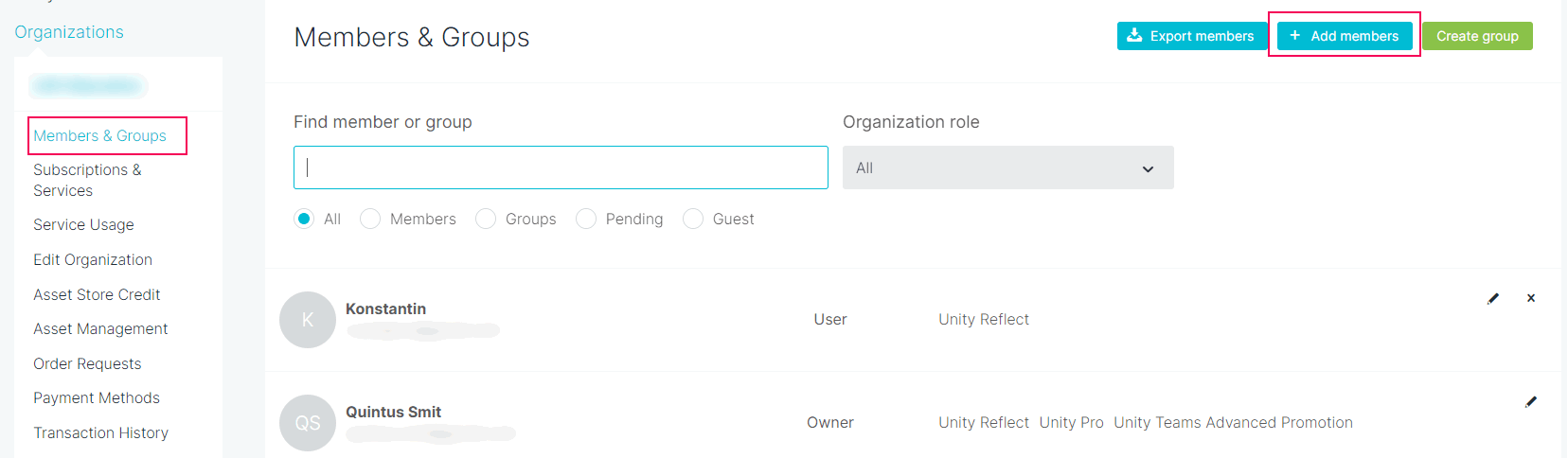Select the Members radio button
Viewport: 1568px width, 458px height.
370,219
